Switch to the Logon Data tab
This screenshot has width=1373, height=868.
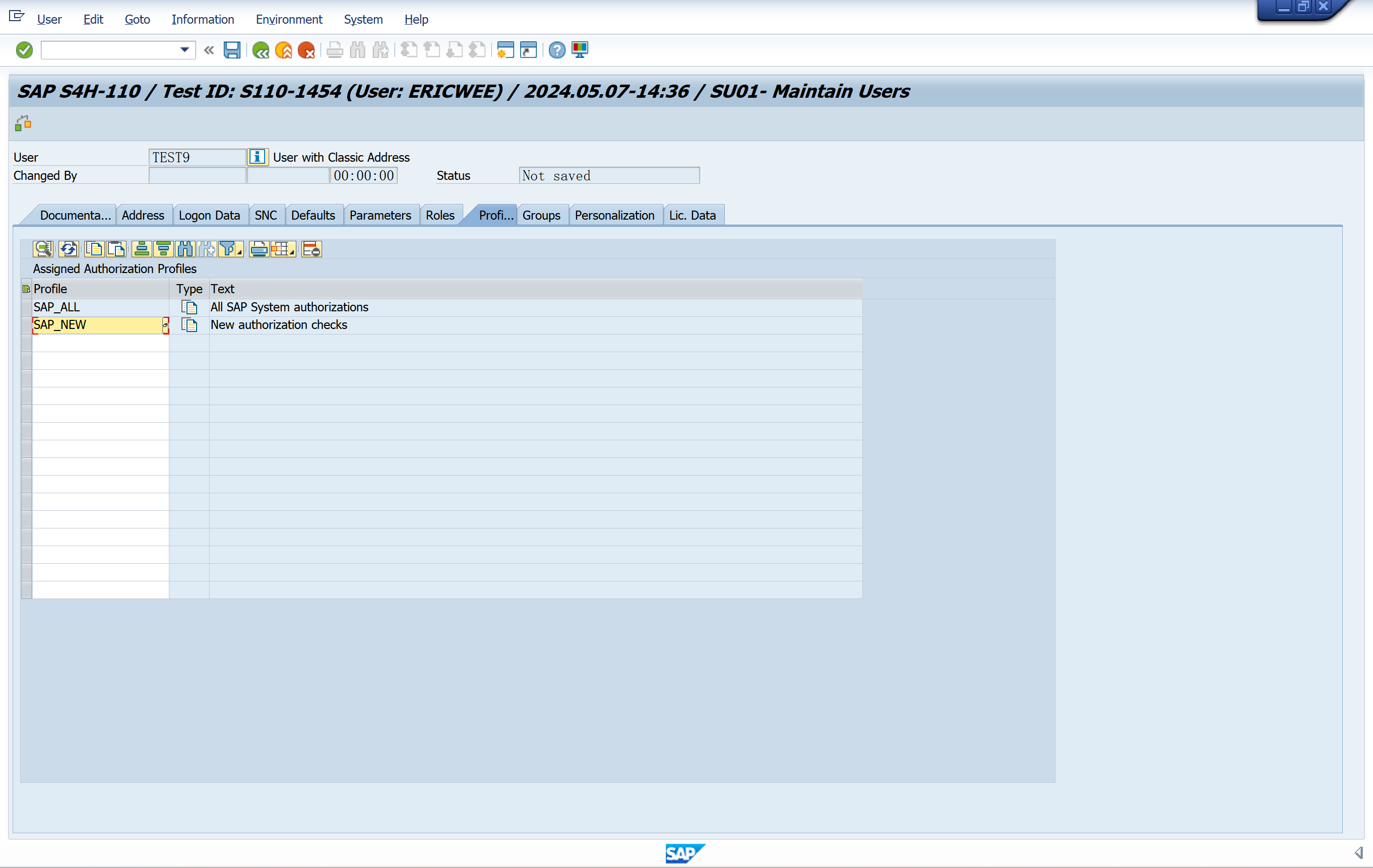(209, 216)
